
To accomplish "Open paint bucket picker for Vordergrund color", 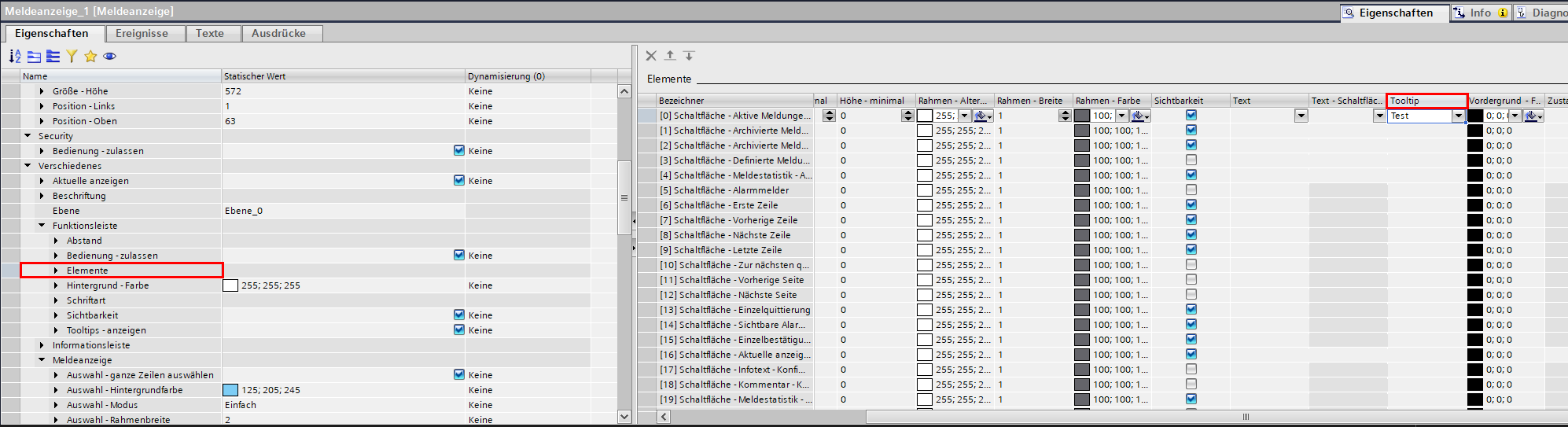I will click(1533, 116).
